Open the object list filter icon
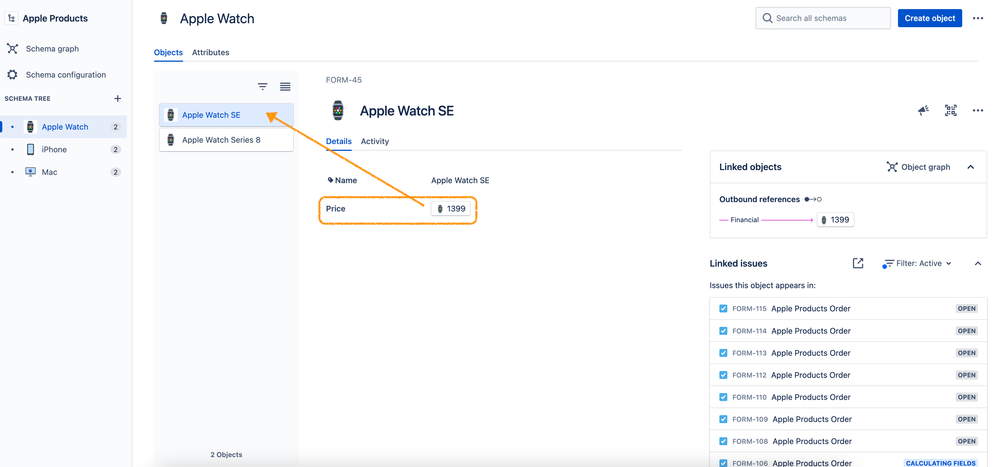999x467 pixels. click(262, 87)
